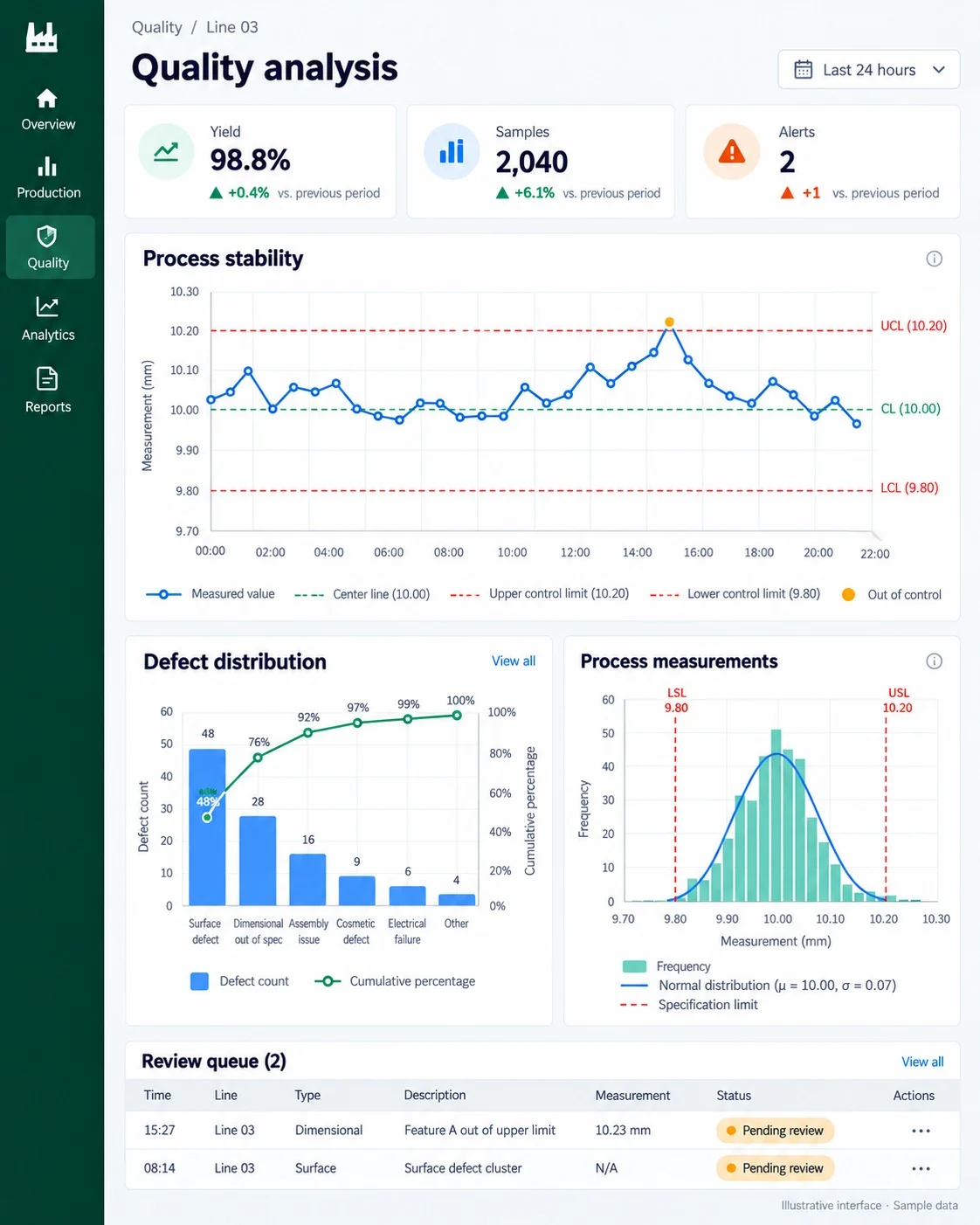Toggle the Out of control legend marker
The height and width of the screenshot is (1225, 980).
coord(848,595)
